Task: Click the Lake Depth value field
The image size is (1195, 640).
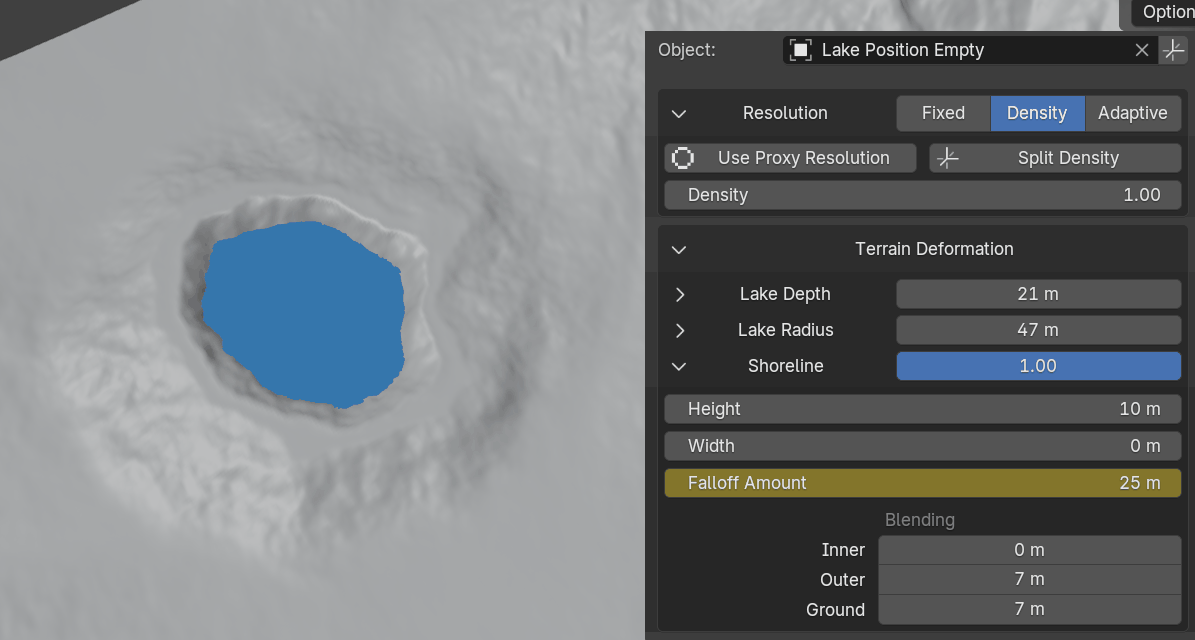Action: coord(1038,294)
